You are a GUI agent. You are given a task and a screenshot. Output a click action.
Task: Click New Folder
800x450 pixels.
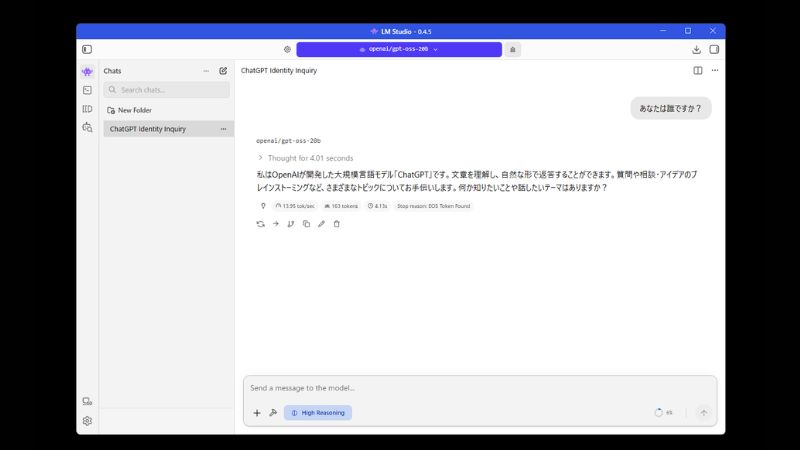tap(130, 110)
